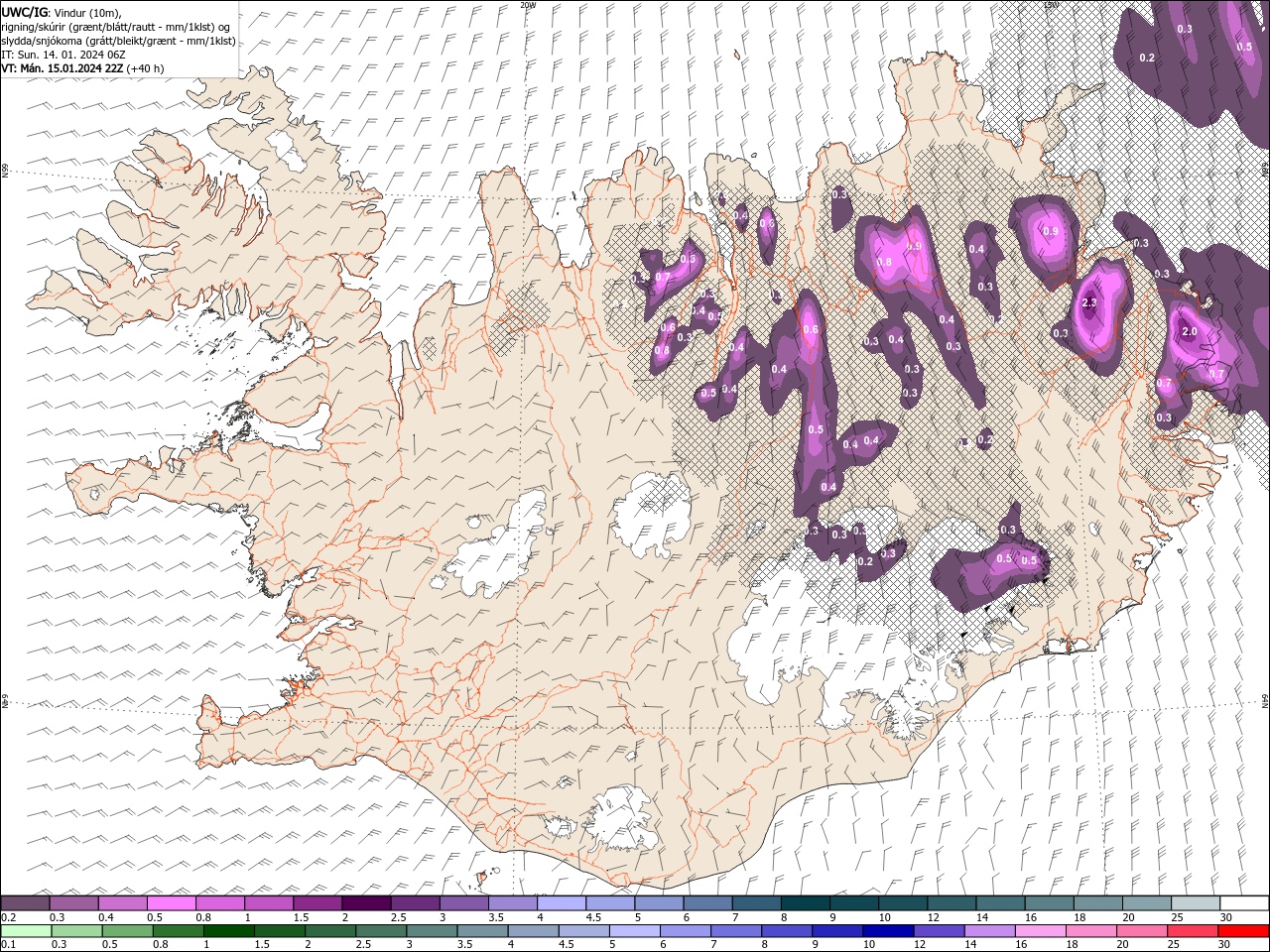Select the pale lavender upper swatch between 4 and 4.5

click(561, 903)
